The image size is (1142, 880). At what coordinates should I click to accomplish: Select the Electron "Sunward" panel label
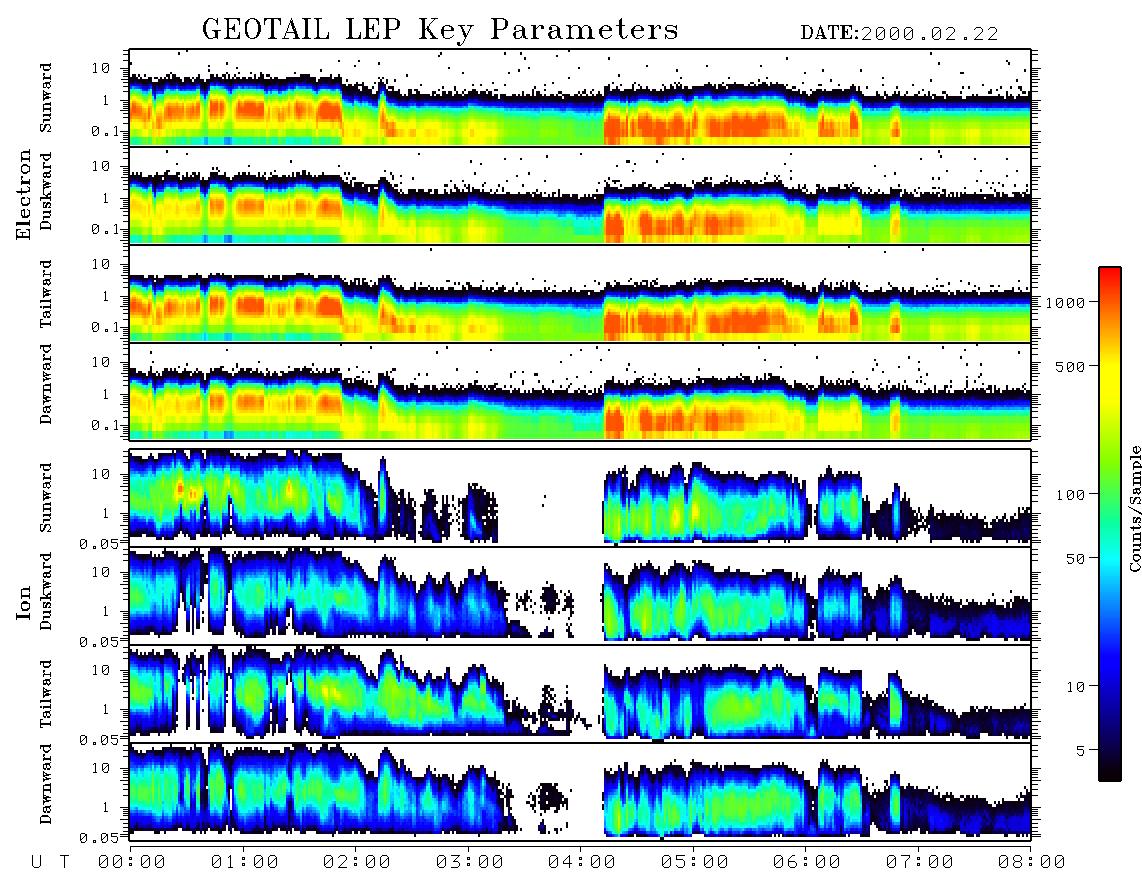click(46, 98)
